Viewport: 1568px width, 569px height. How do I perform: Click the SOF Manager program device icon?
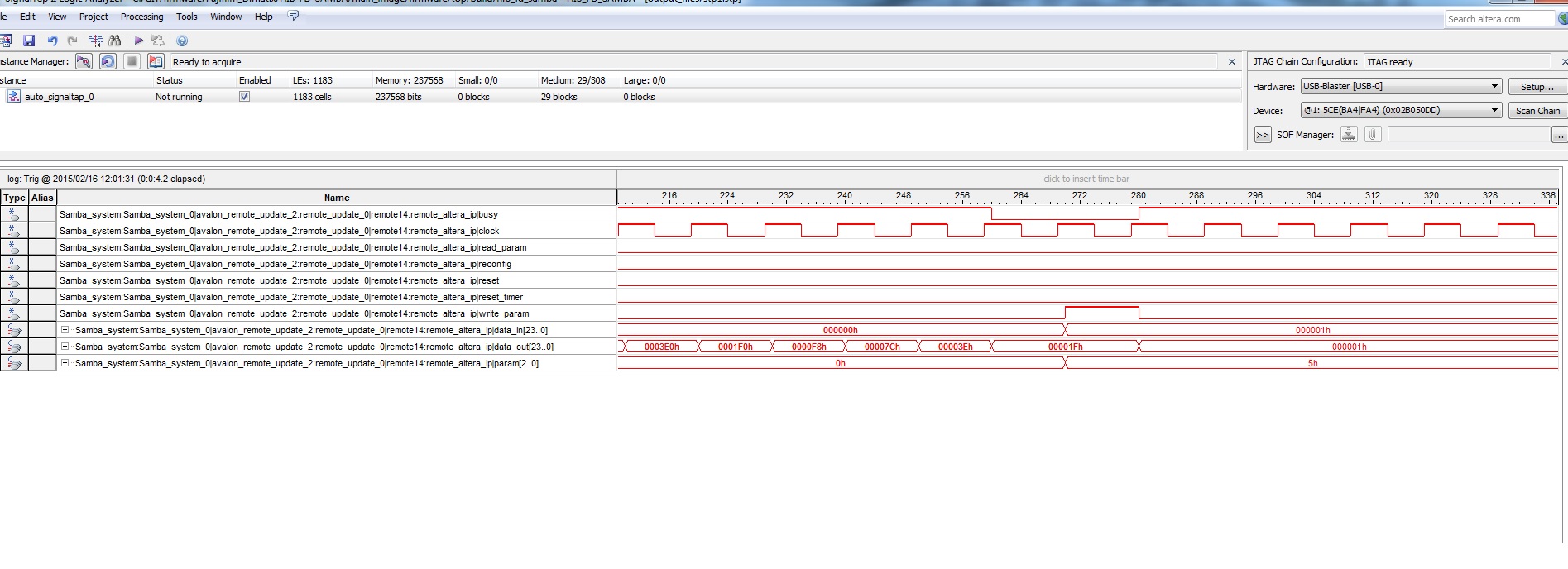(1349, 134)
